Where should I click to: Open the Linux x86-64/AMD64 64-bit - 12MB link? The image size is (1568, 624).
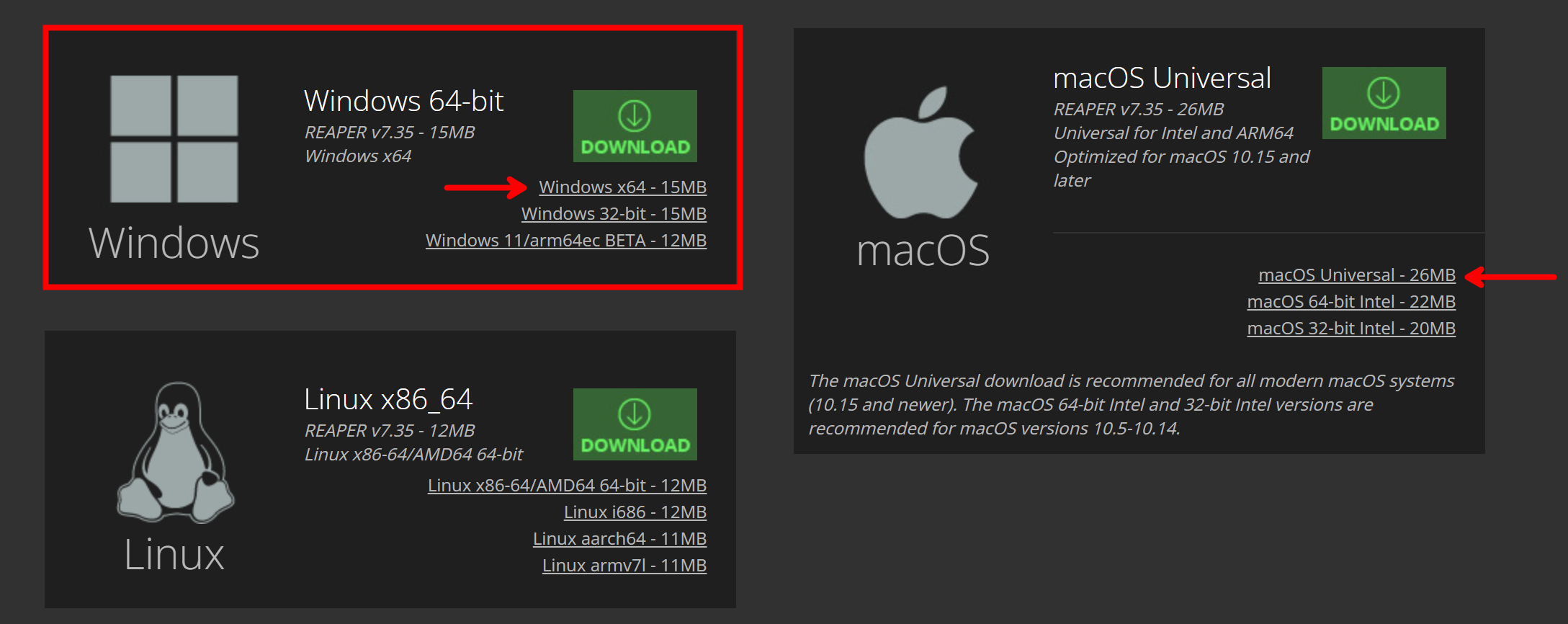click(567, 486)
